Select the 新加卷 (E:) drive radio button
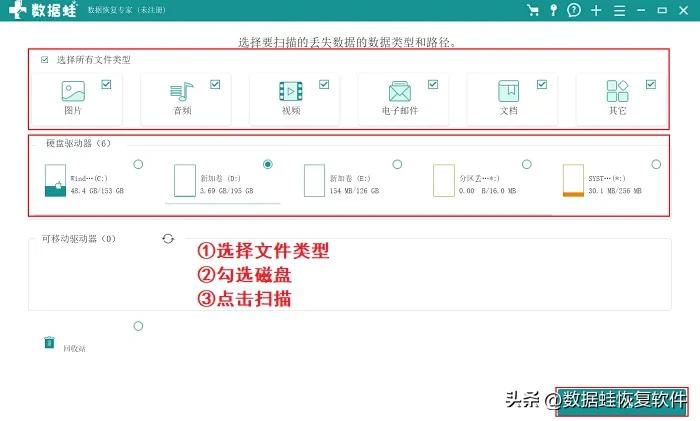This screenshot has height=421, width=700. [398, 164]
